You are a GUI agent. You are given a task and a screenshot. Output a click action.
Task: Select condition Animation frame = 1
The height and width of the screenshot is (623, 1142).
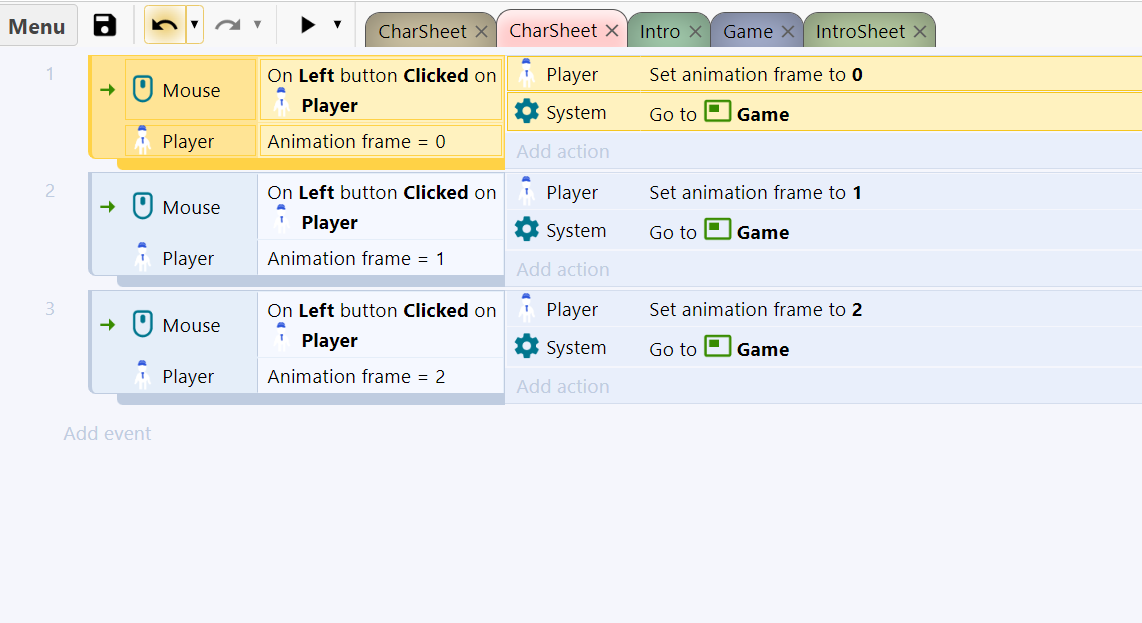click(x=380, y=259)
